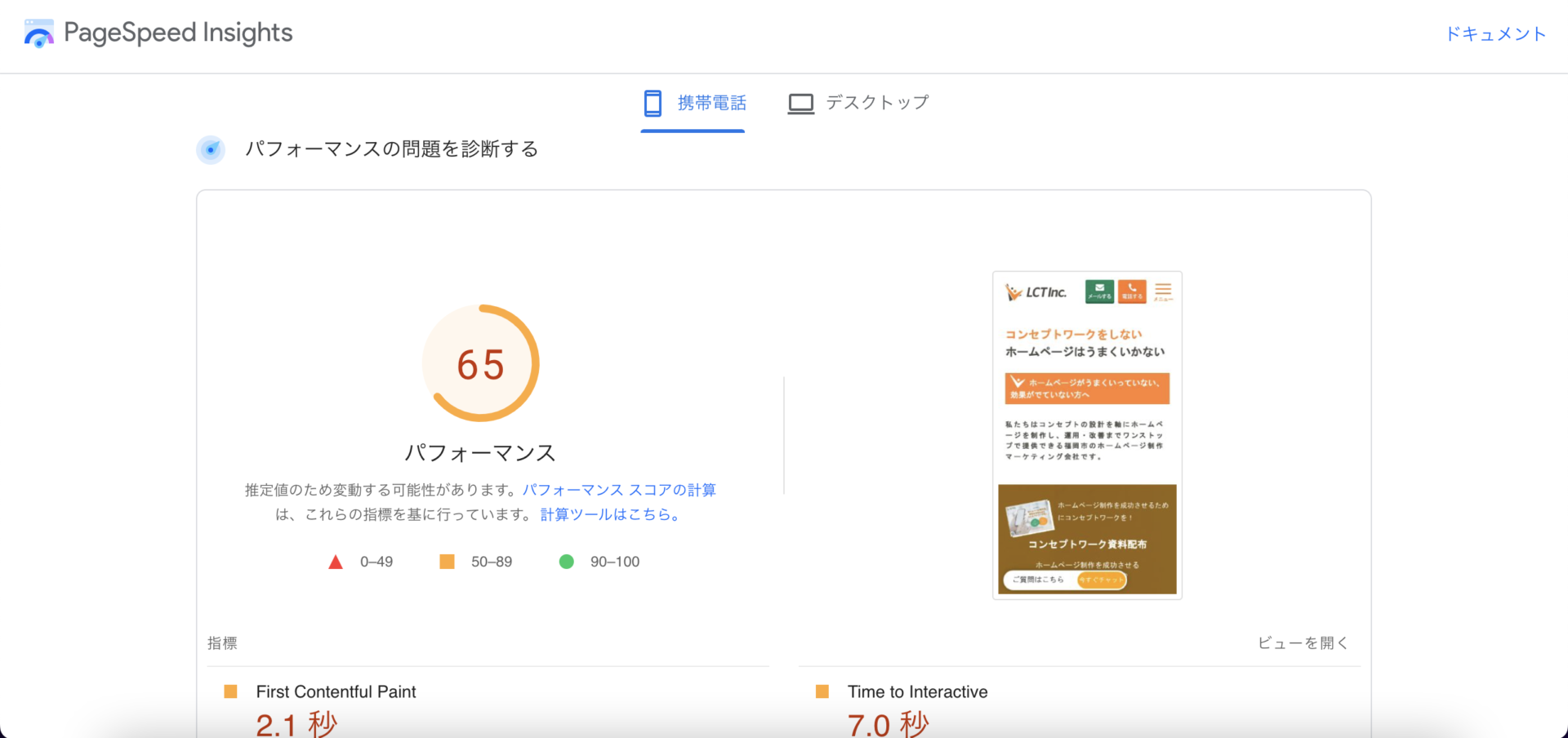Click ビューを開く to expand the view
This screenshot has height=738, width=1568.
(x=1303, y=643)
